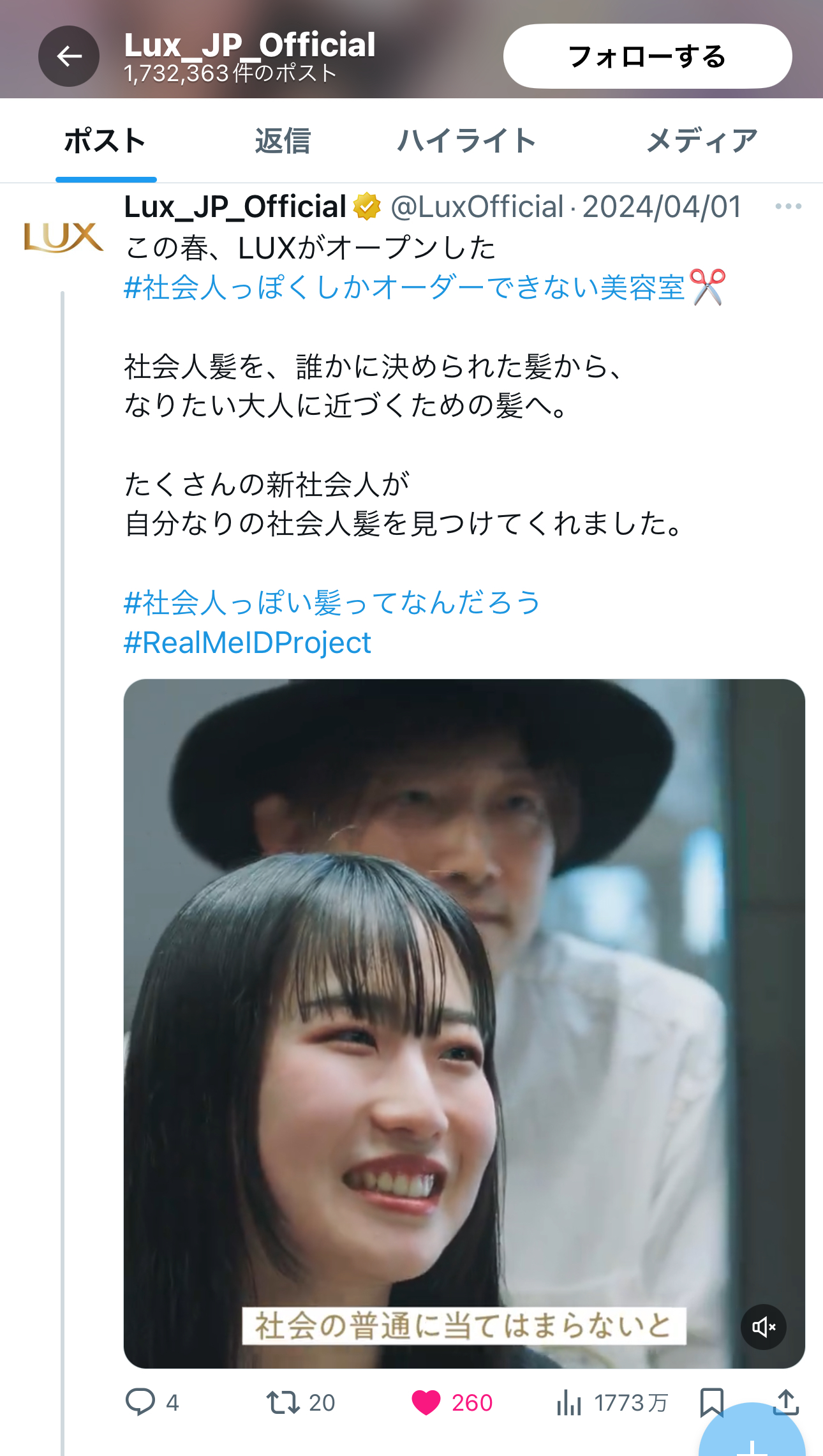The image size is (823, 1456).
Task: Tap the share upload icon
Action: click(x=786, y=1402)
